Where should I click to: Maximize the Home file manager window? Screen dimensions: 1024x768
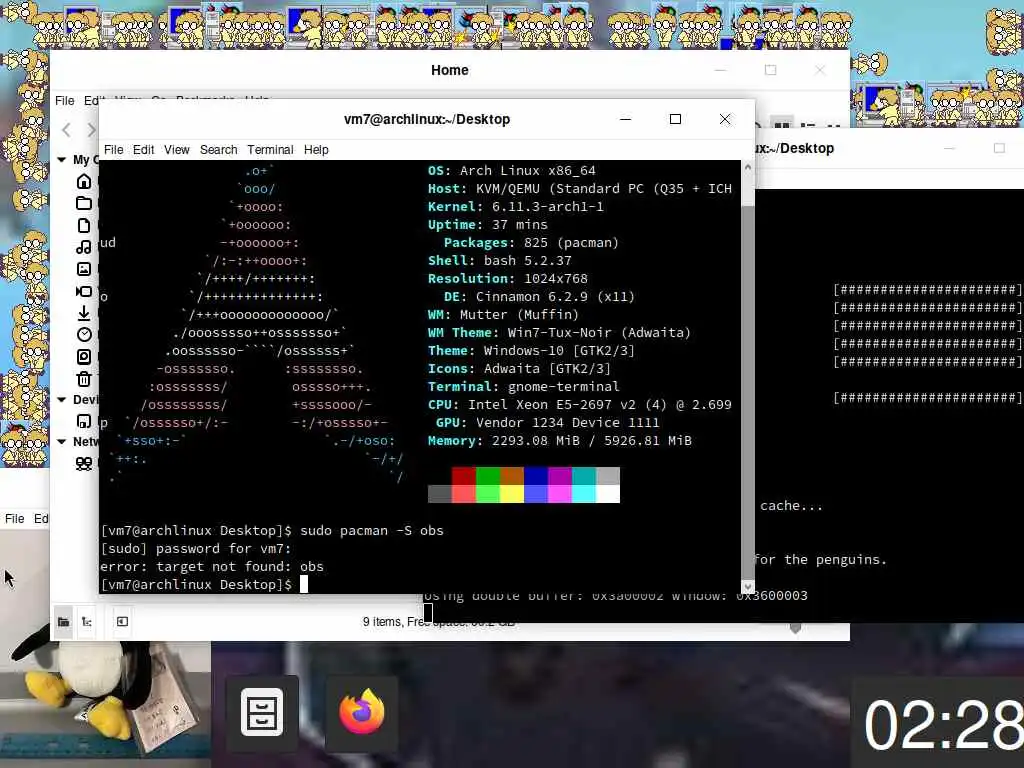771,70
